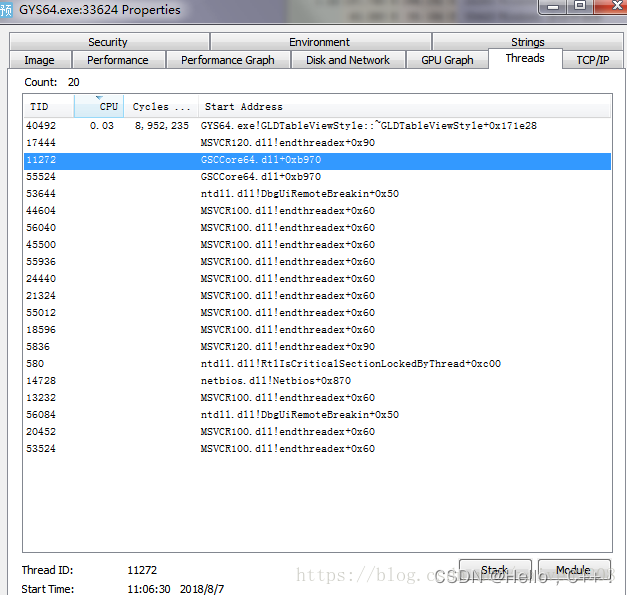Open the Security tab
The height and width of the screenshot is (595, 627).
(109, 42)
